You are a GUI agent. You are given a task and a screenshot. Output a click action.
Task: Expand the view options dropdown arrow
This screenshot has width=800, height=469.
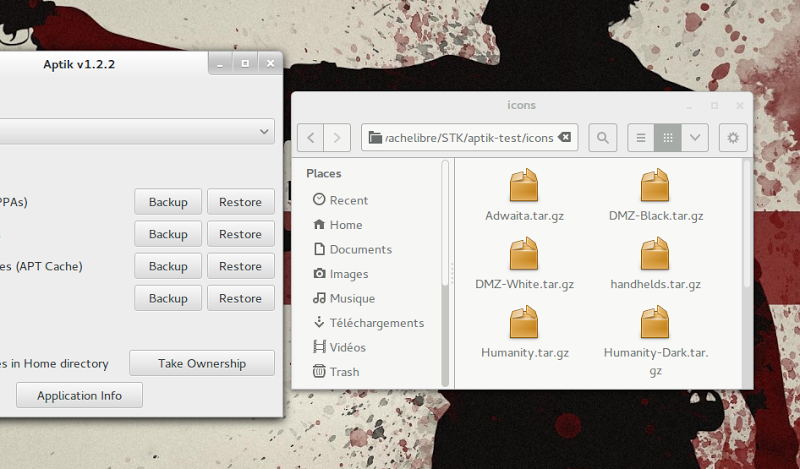696,138
